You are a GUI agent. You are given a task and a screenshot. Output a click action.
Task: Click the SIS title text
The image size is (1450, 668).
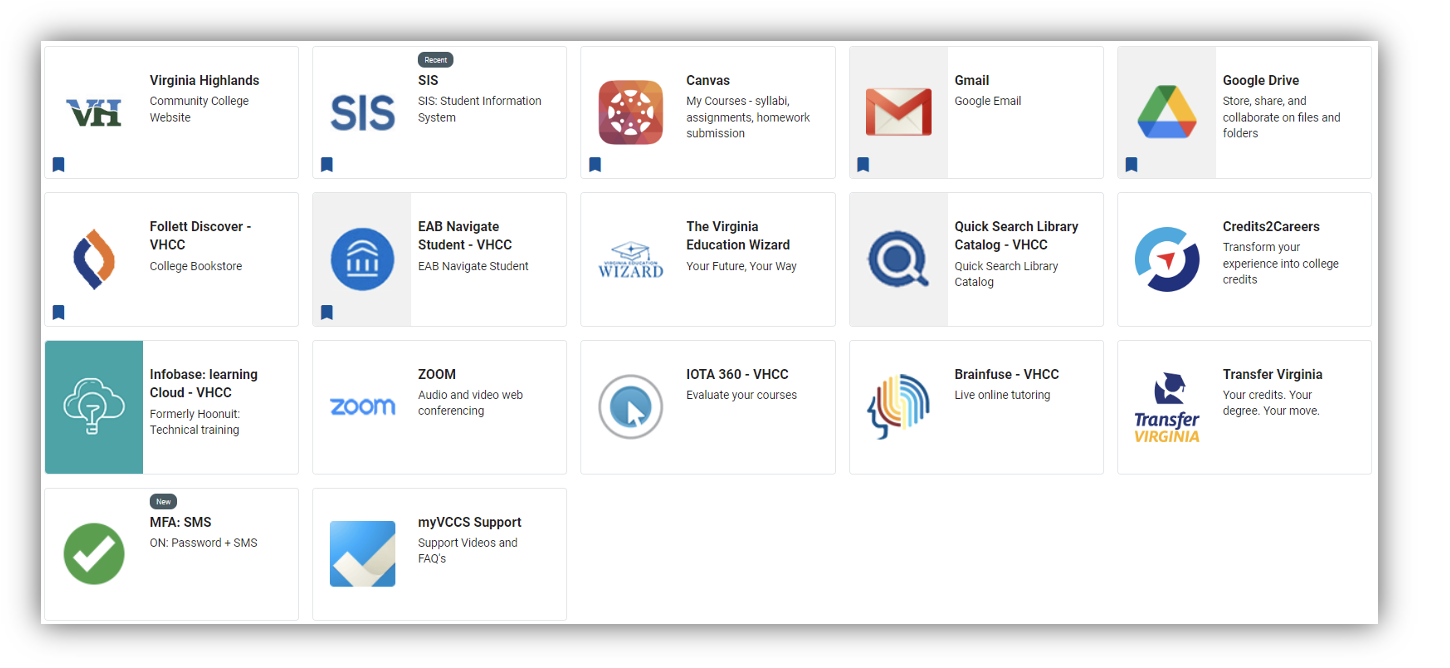[x=428, y=80]
